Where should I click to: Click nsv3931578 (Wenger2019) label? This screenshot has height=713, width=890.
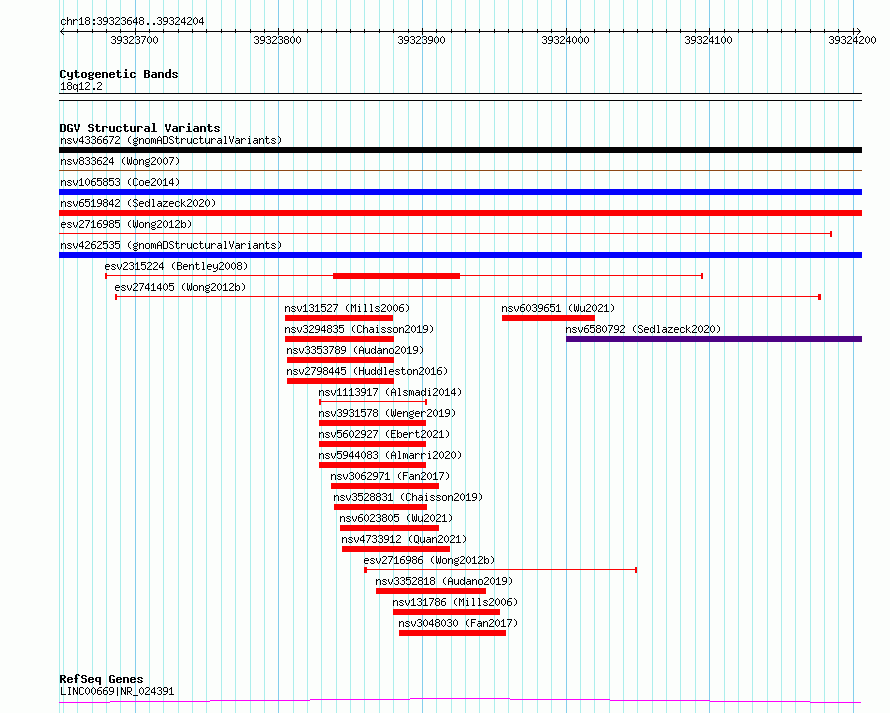click(387, 413)
